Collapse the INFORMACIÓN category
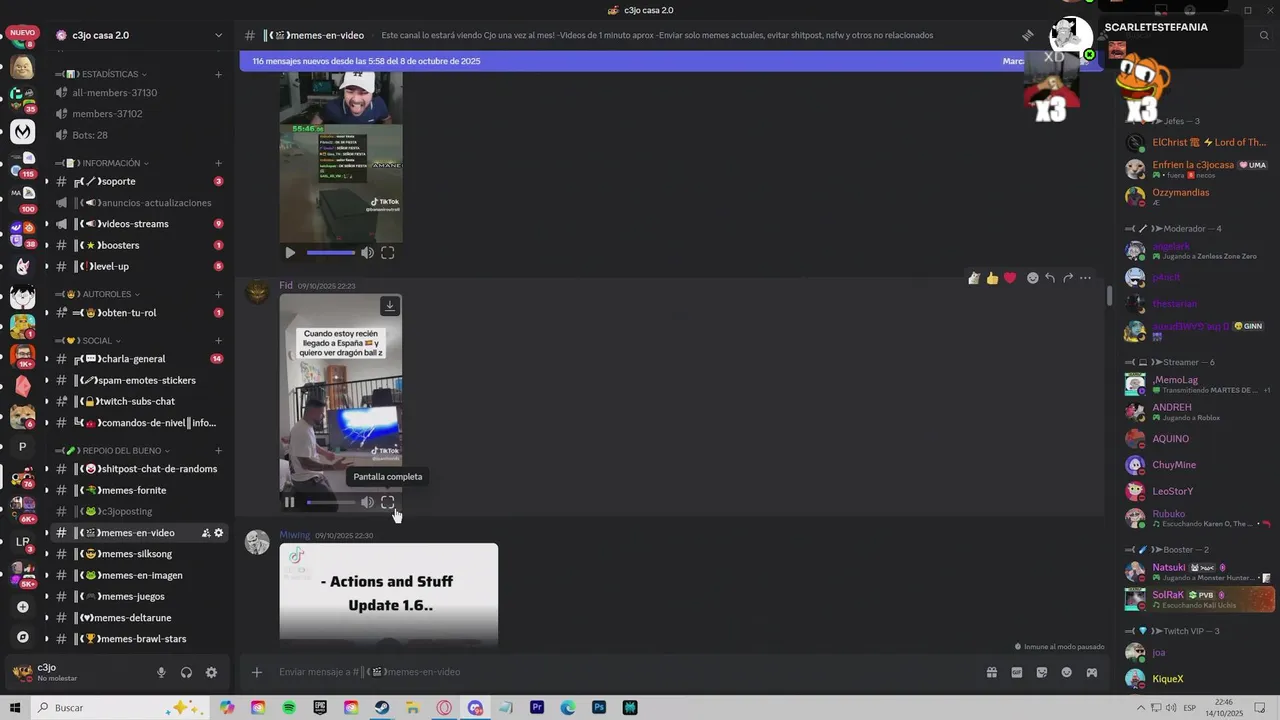This screenshot has width=1280, height=720. click(110, 163)
